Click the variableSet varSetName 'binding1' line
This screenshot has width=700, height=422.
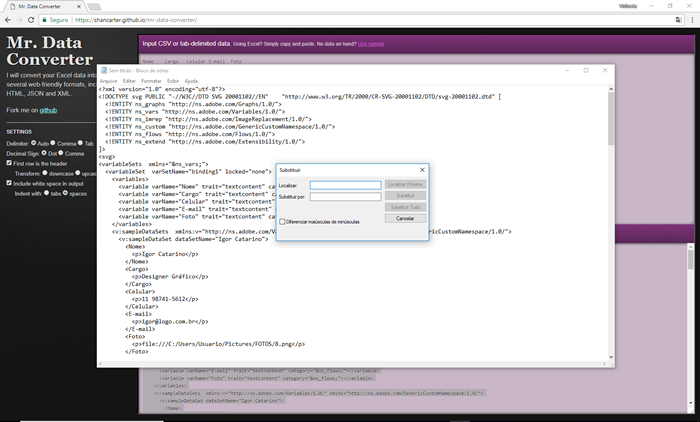188,171
